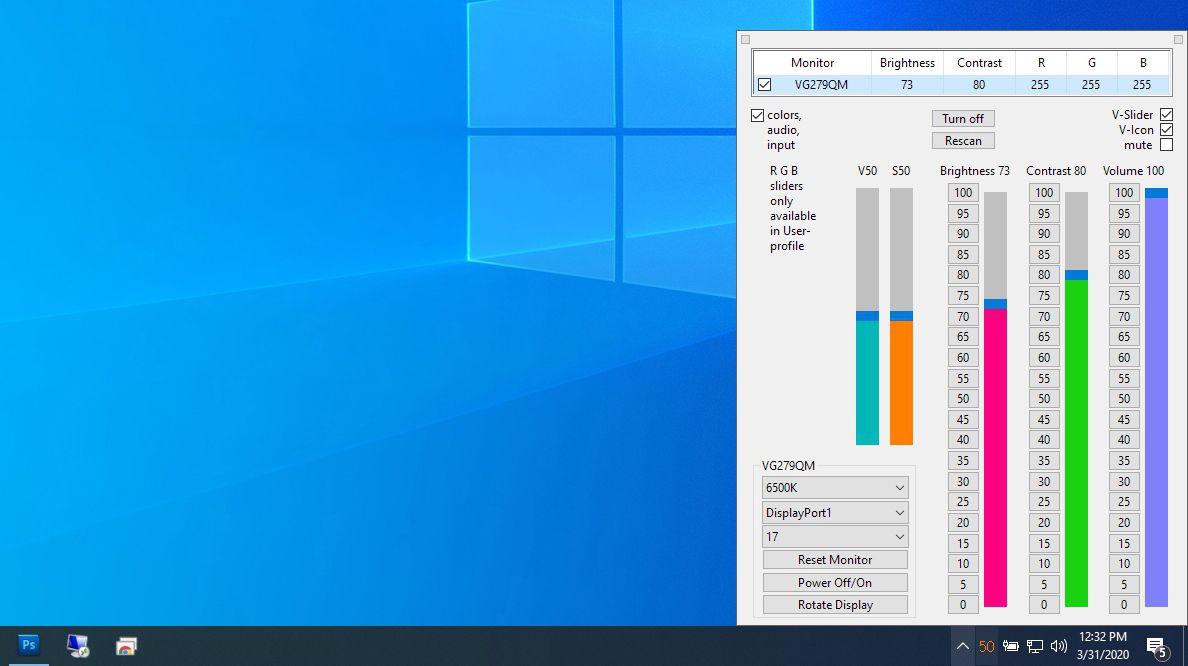Select the VG279QM name in monitor list
The height and width of the screenshot is (666, 1188).
[x=821, y=85]
